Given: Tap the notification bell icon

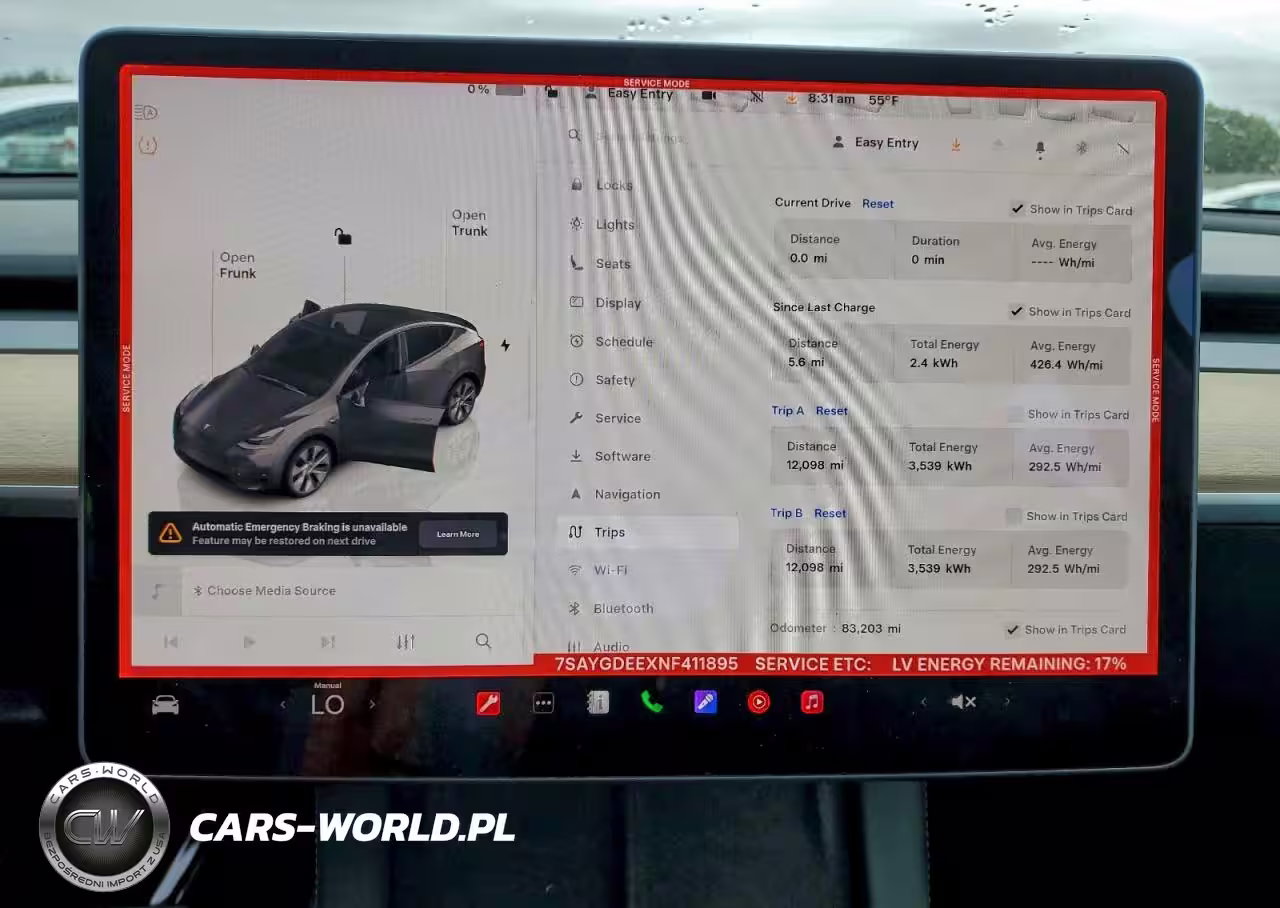Looking at the screenshot, I should 1040,148.
